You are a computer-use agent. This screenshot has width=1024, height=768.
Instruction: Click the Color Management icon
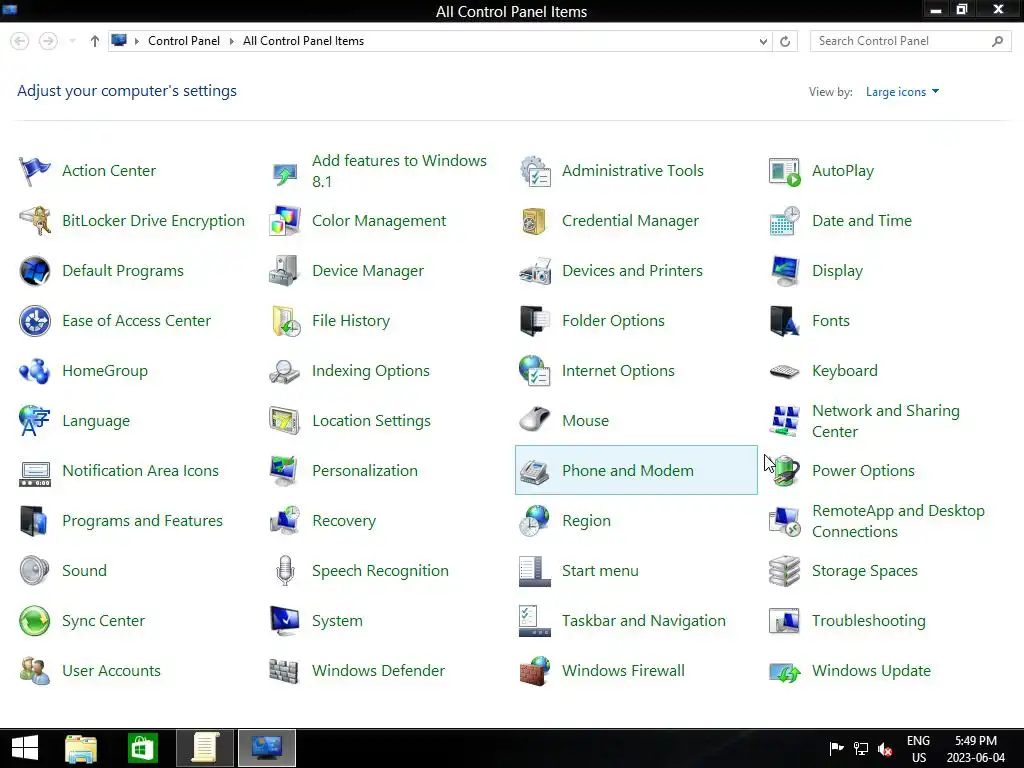pyautogui.click(x=285, y=221)
